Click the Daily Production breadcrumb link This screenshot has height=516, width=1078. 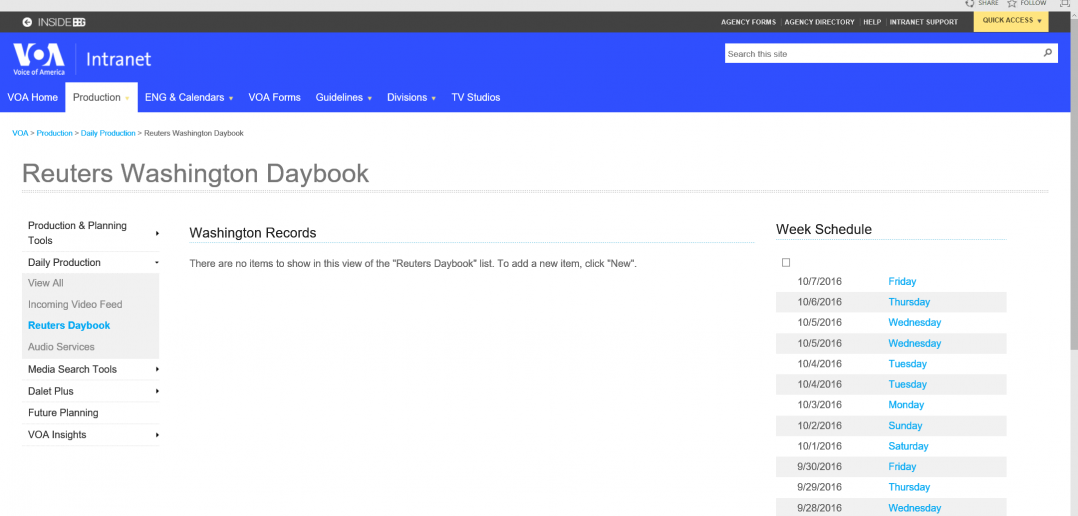click(108, 133)
